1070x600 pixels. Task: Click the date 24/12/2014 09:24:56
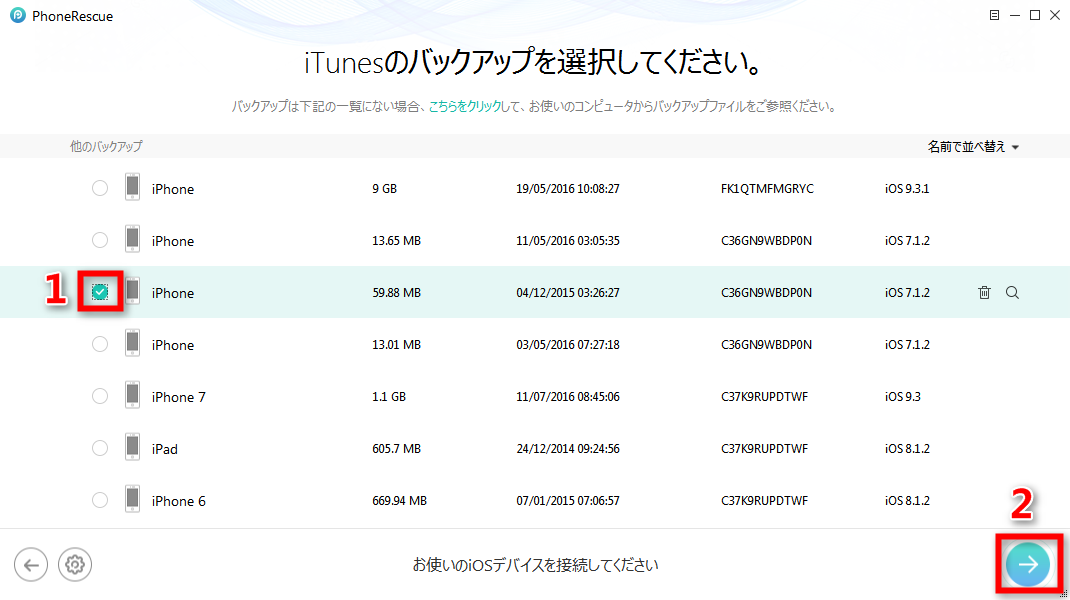pyautogui.click(x=568, y=449)
